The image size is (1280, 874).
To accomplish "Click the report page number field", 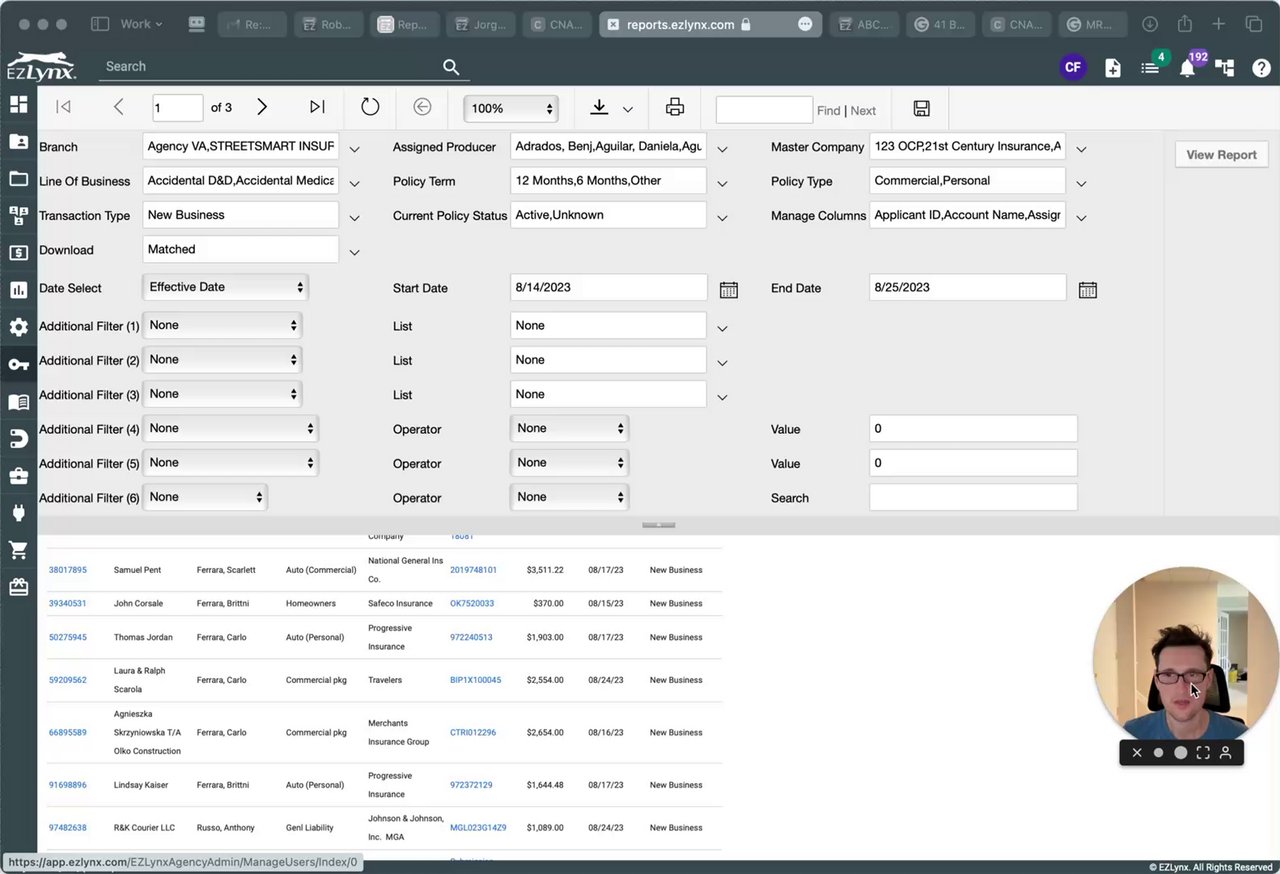I will tap(177, 108).
